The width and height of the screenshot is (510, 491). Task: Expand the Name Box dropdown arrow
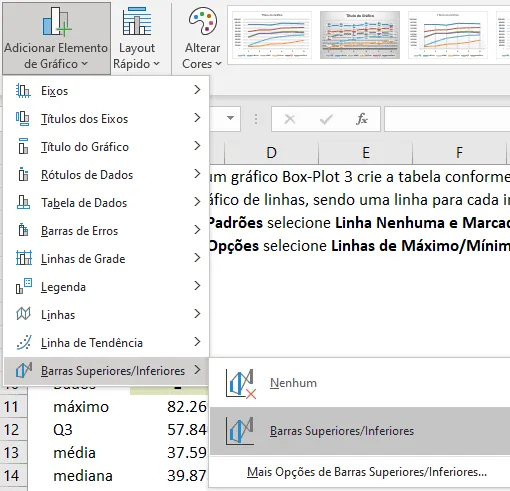pos(230,118)
